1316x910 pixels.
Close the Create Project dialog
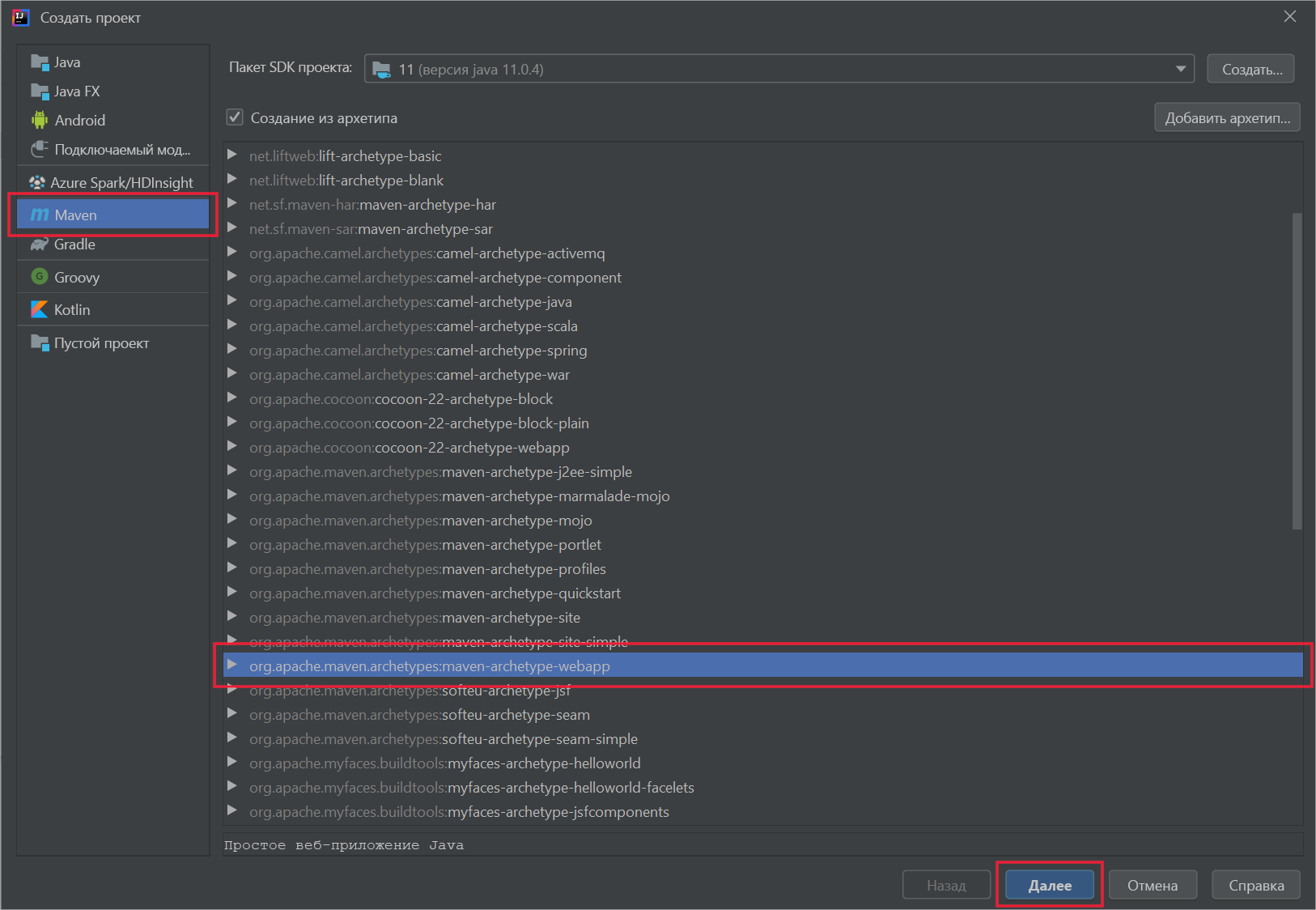tap(1290, 16)
